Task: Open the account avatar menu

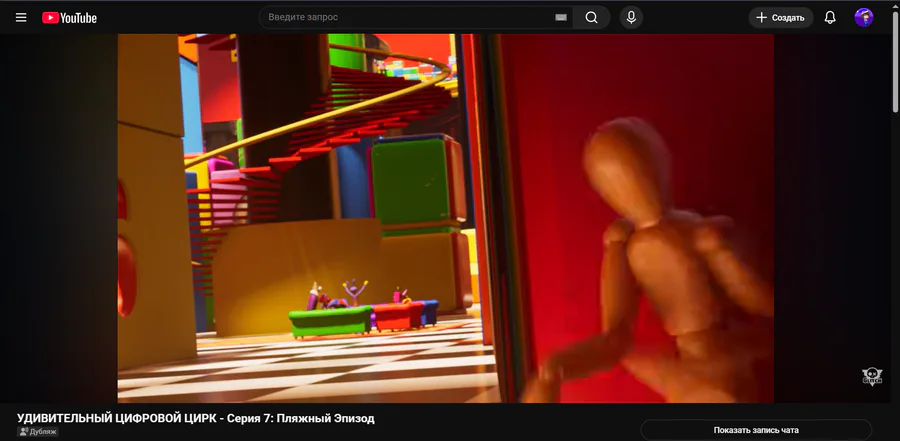Action: point(863,18)
